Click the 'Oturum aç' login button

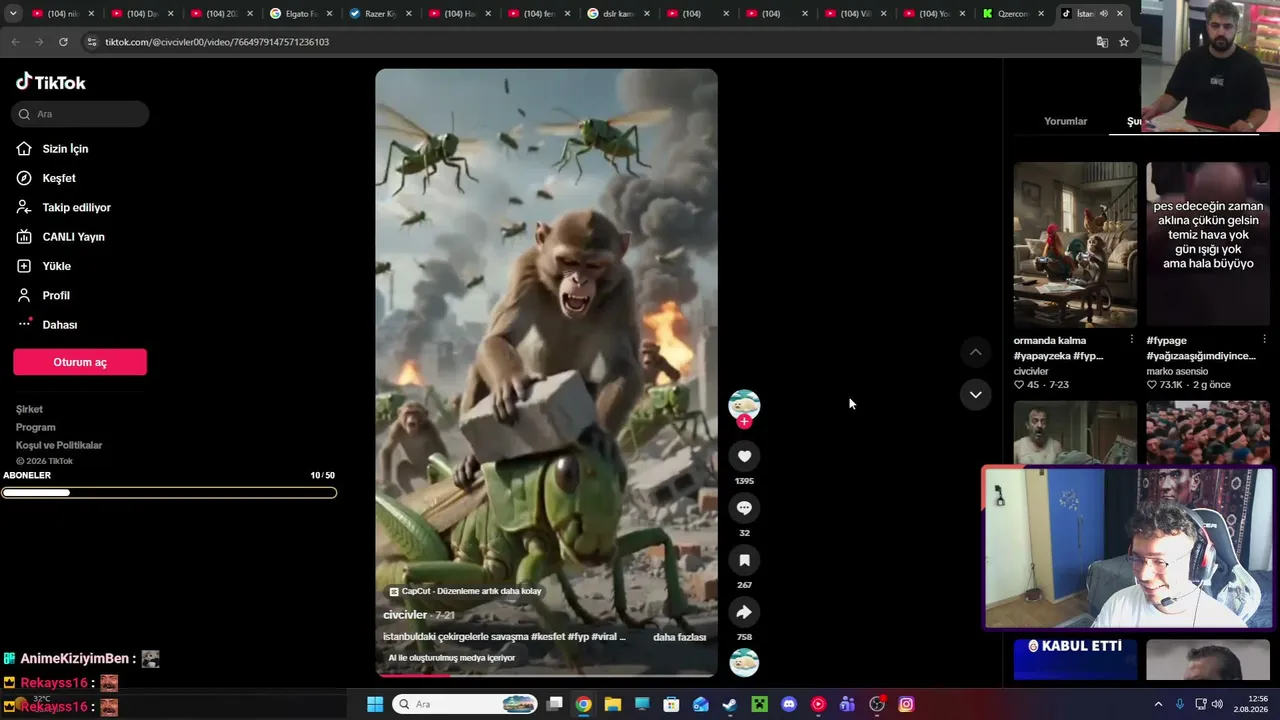tap(80, 362)
